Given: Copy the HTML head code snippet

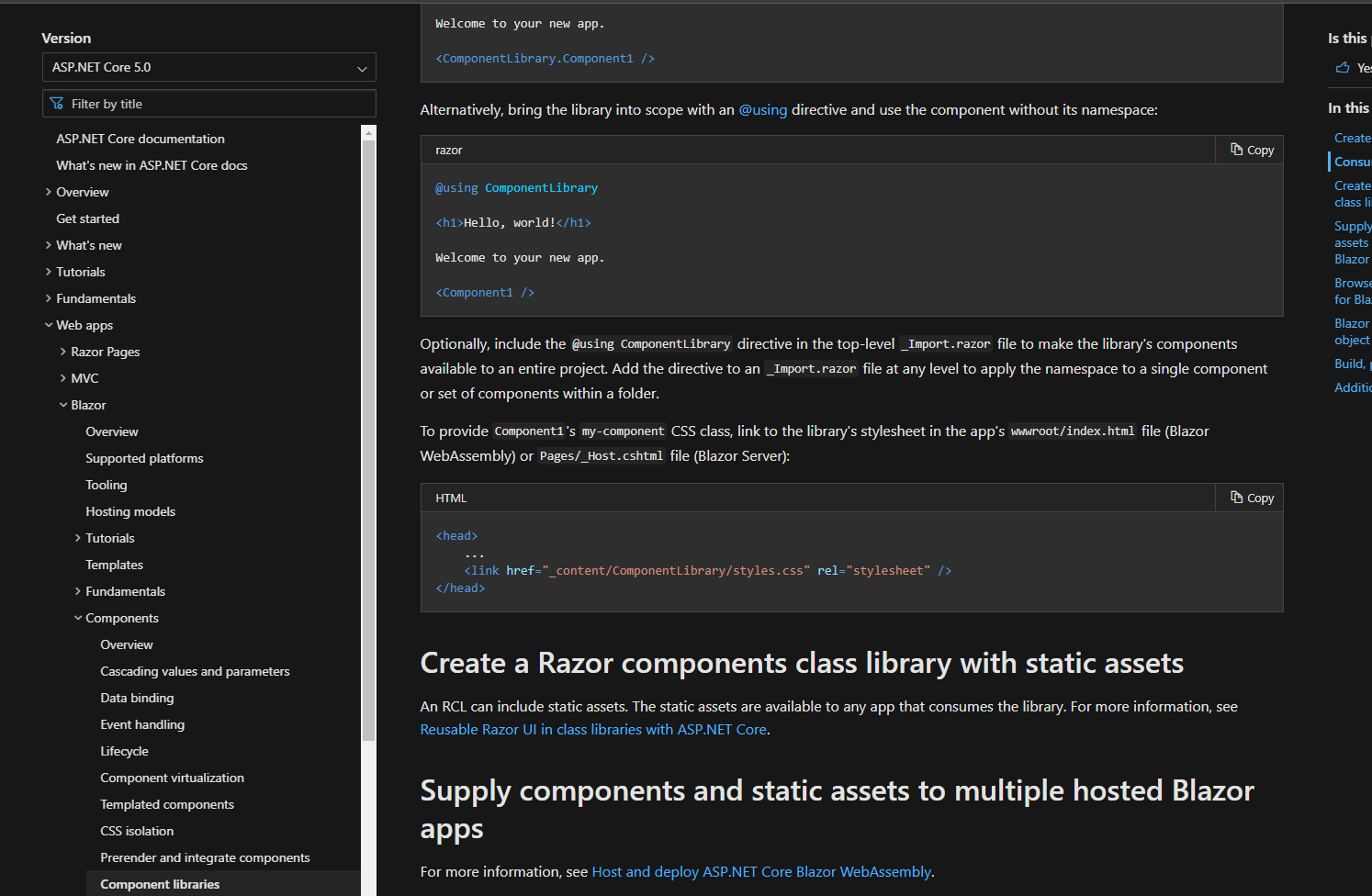Looking at the screenshot, I should tap(1250, 497).
